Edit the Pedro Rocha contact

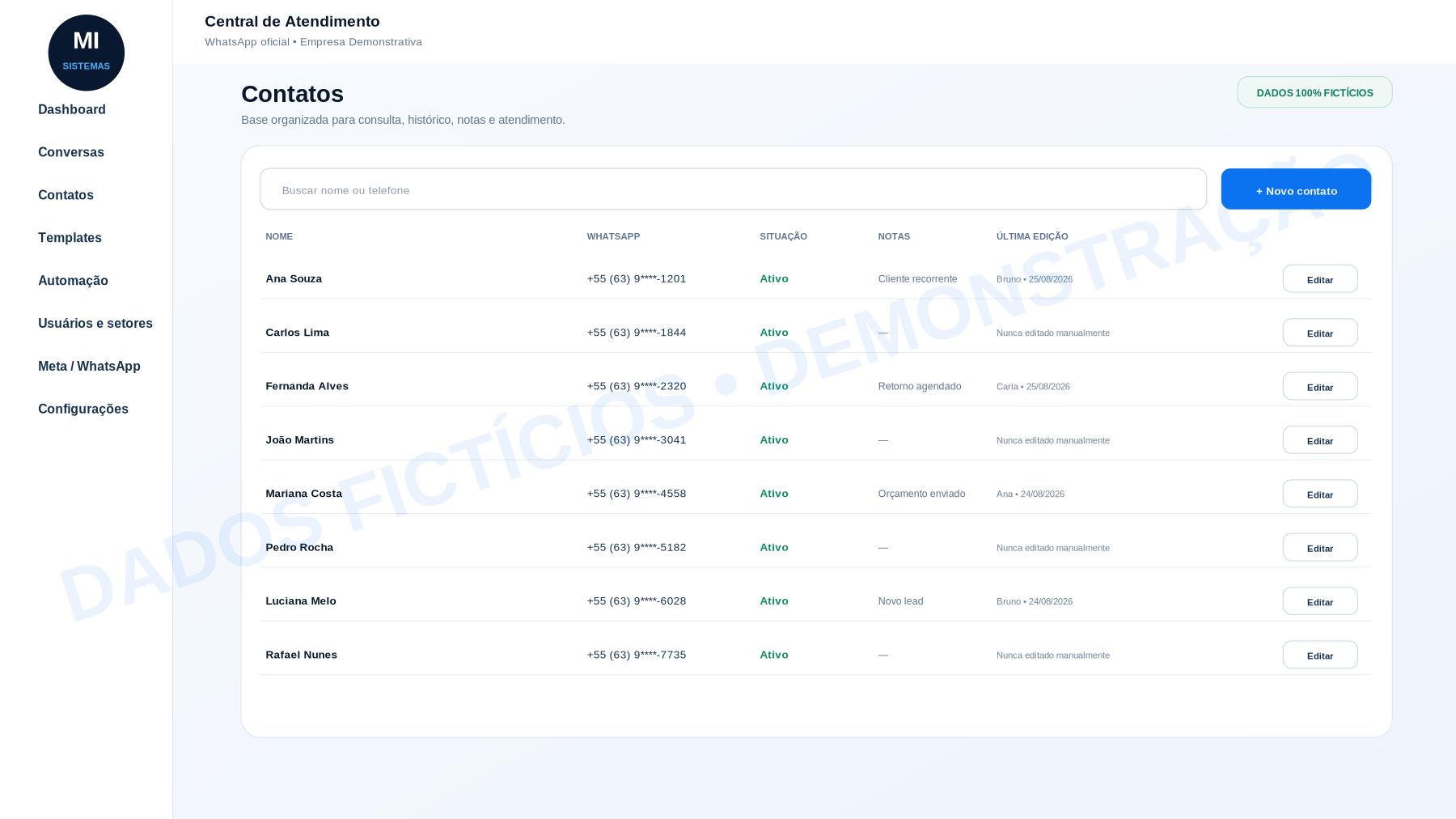click(x=1320, y=548)
